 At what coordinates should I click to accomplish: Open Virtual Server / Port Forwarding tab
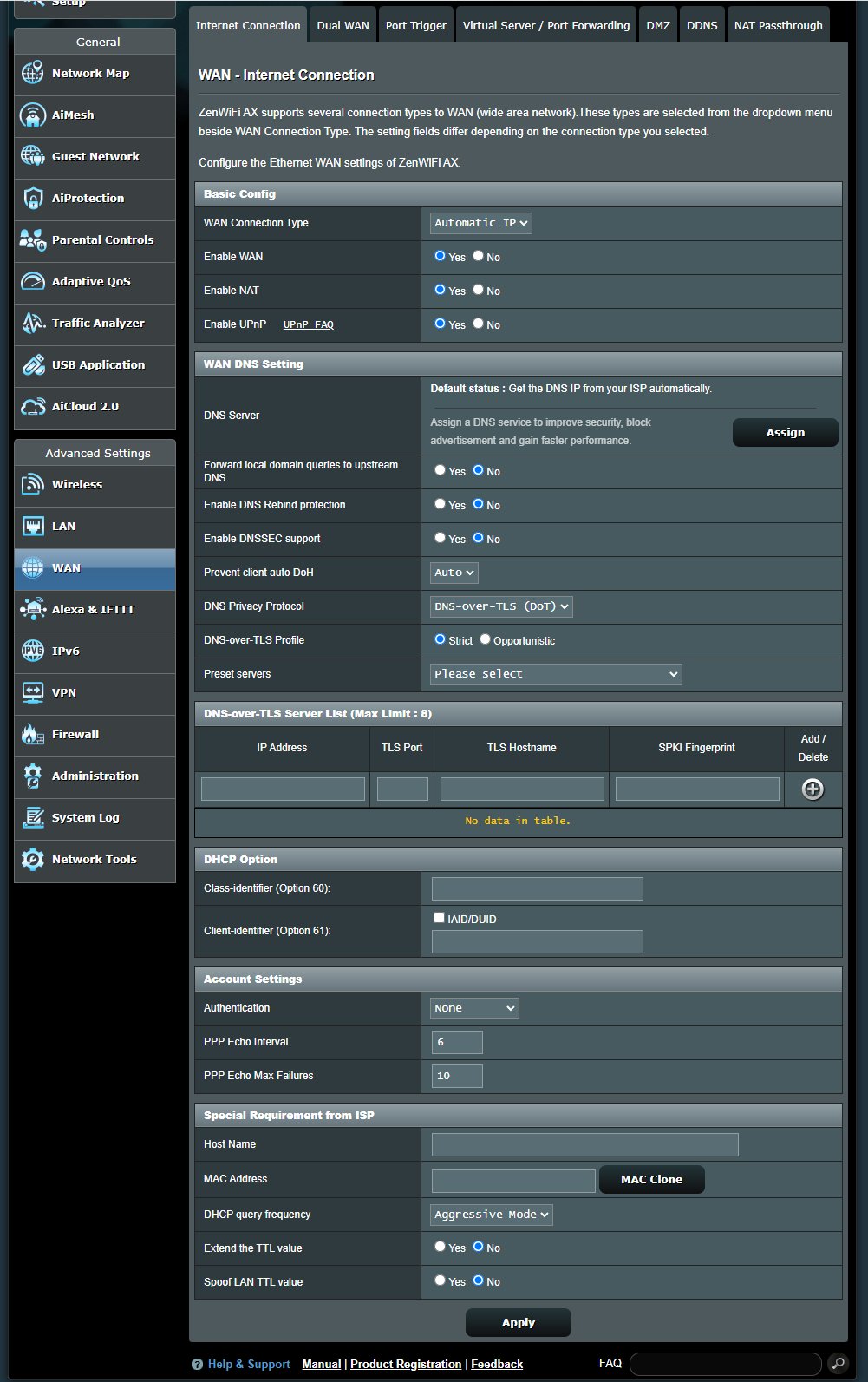pos(546,25)
